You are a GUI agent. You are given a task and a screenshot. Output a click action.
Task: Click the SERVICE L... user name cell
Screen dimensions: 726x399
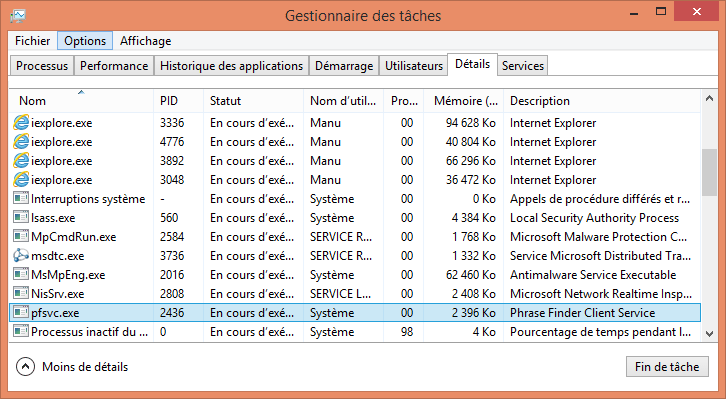[341, 293]
